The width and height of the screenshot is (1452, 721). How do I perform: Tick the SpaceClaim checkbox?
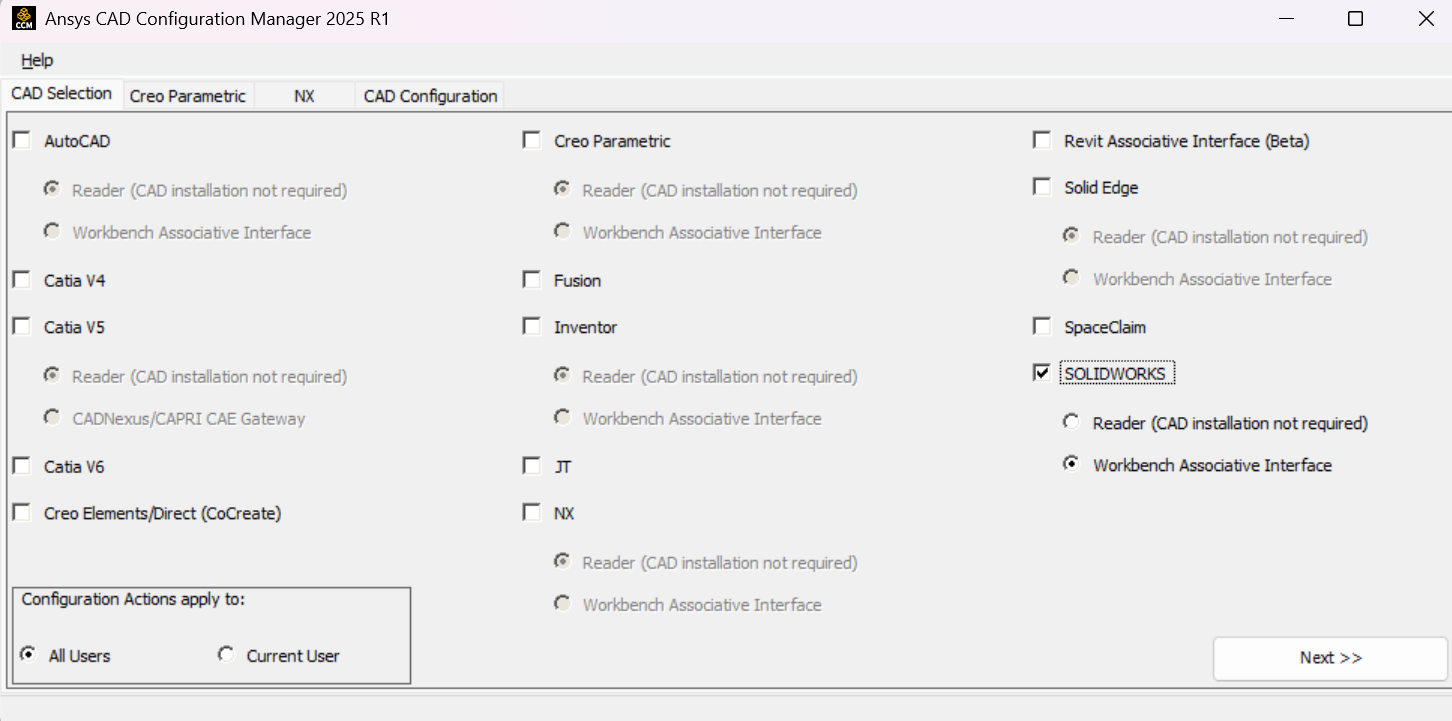point(1042,327)
